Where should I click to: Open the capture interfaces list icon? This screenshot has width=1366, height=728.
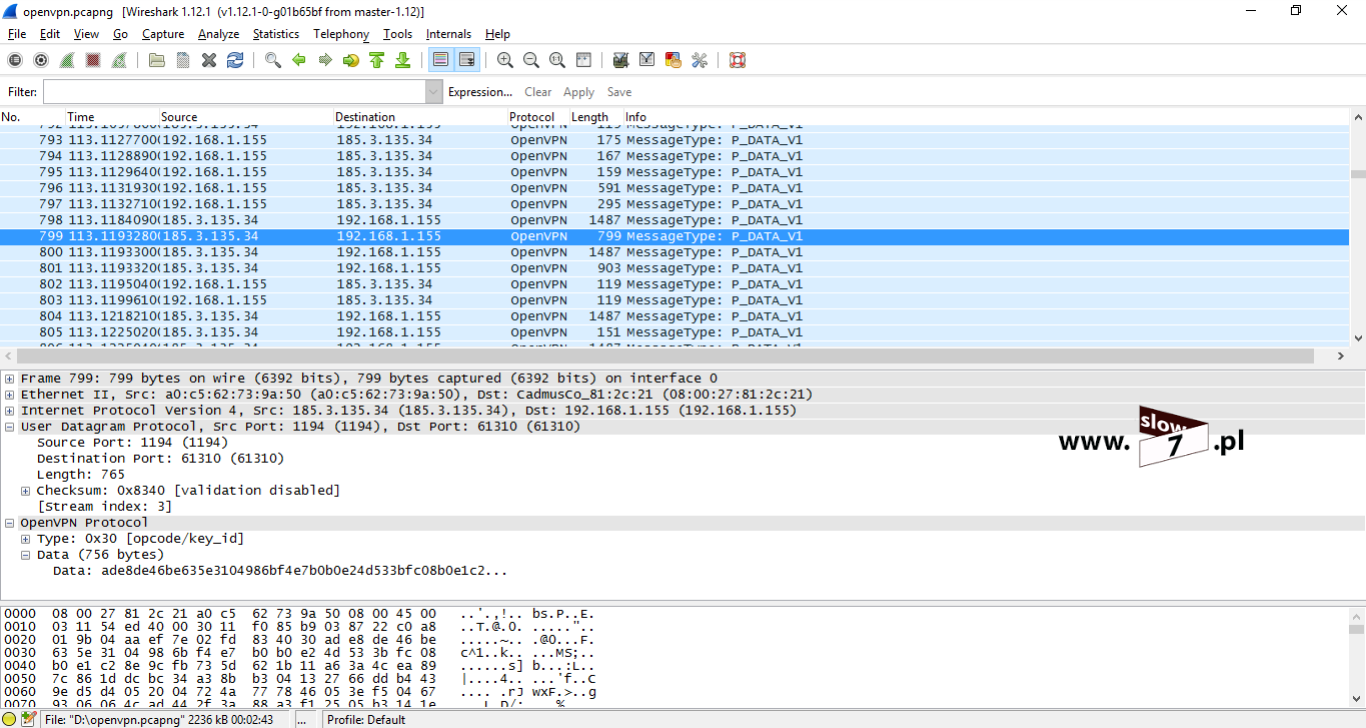15,60
